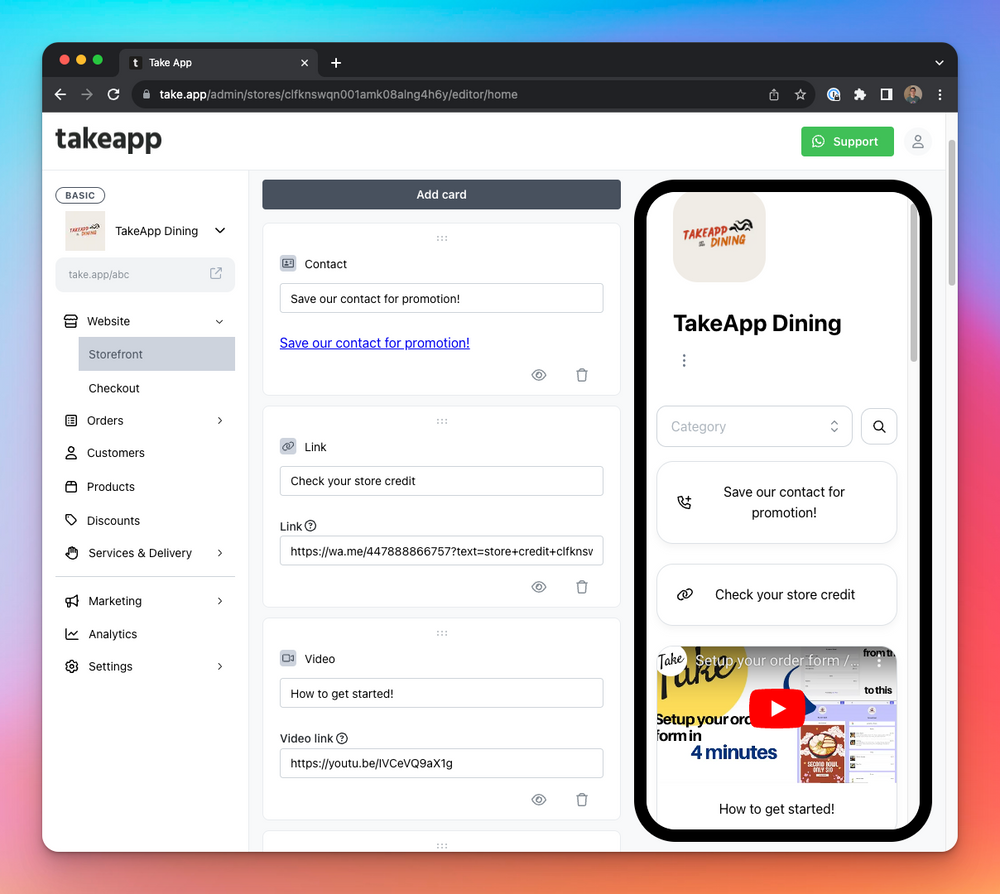Collapse the Website menu section
1000x894 pixels.
219,321
